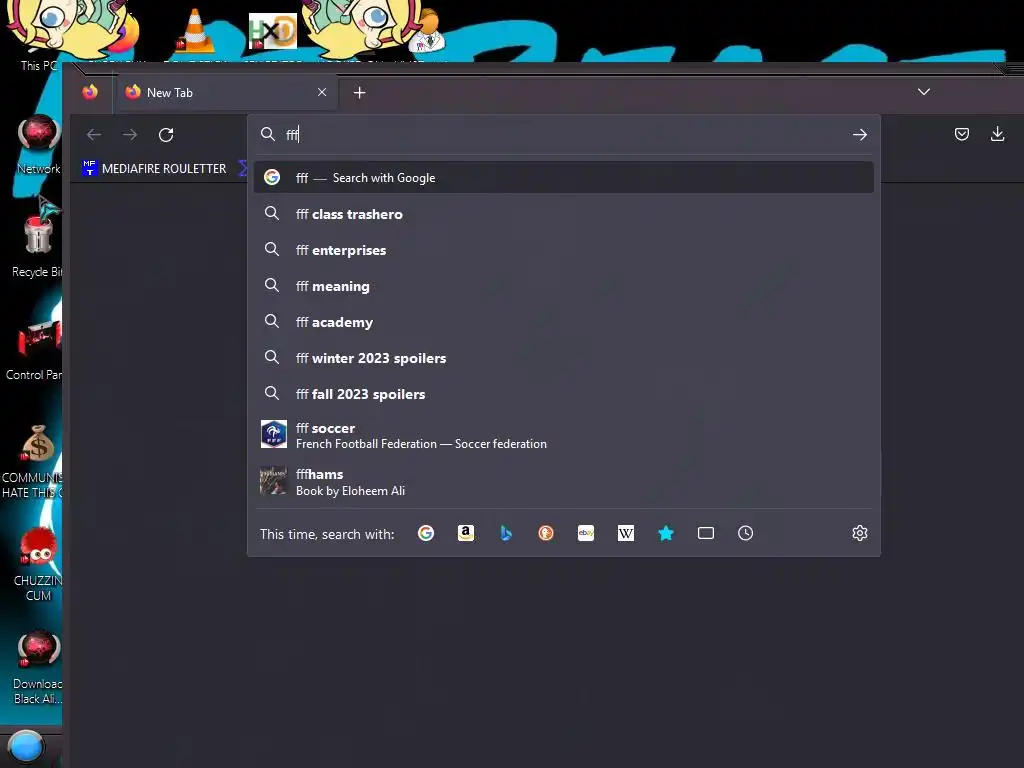Choose the 'fff enterprises' suggestion
1024x768 pixels.
pos(564,250)
